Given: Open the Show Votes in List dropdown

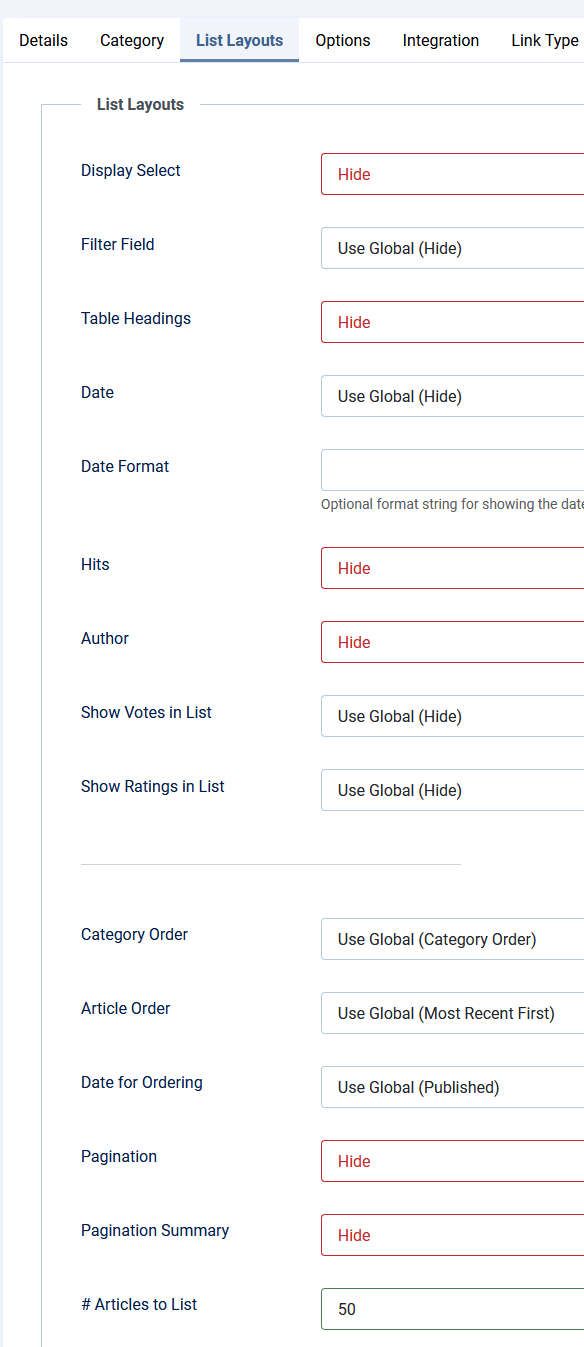Looking at the screenshot, I should point(450,716).
